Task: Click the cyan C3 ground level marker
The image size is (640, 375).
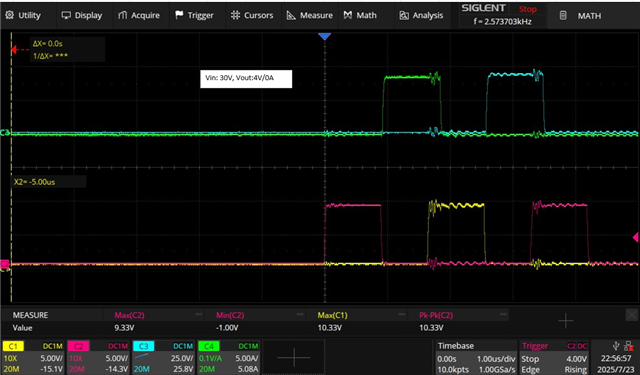Action: 4,133
